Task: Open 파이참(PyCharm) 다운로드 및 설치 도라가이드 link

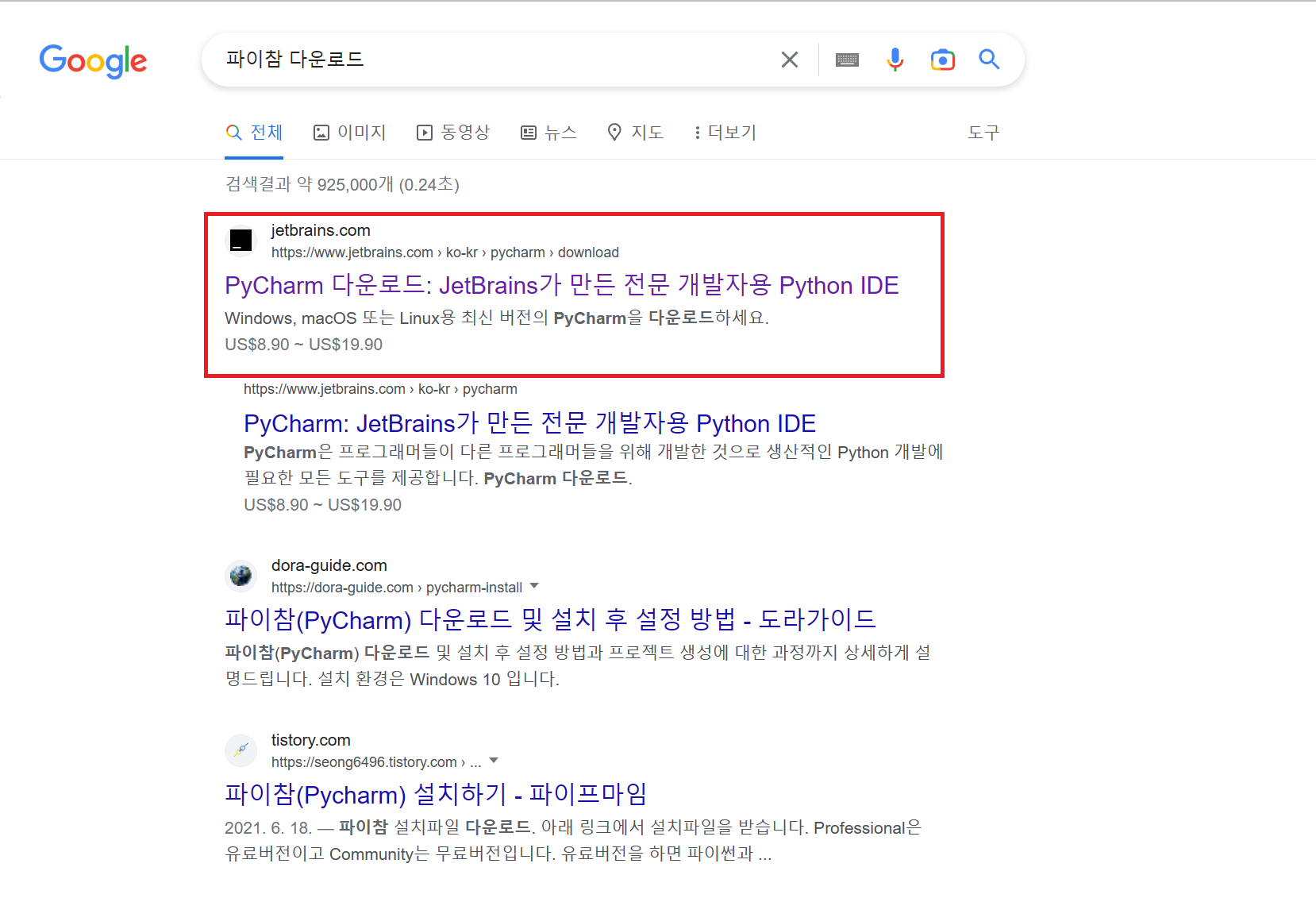Action: coord(550,619)
